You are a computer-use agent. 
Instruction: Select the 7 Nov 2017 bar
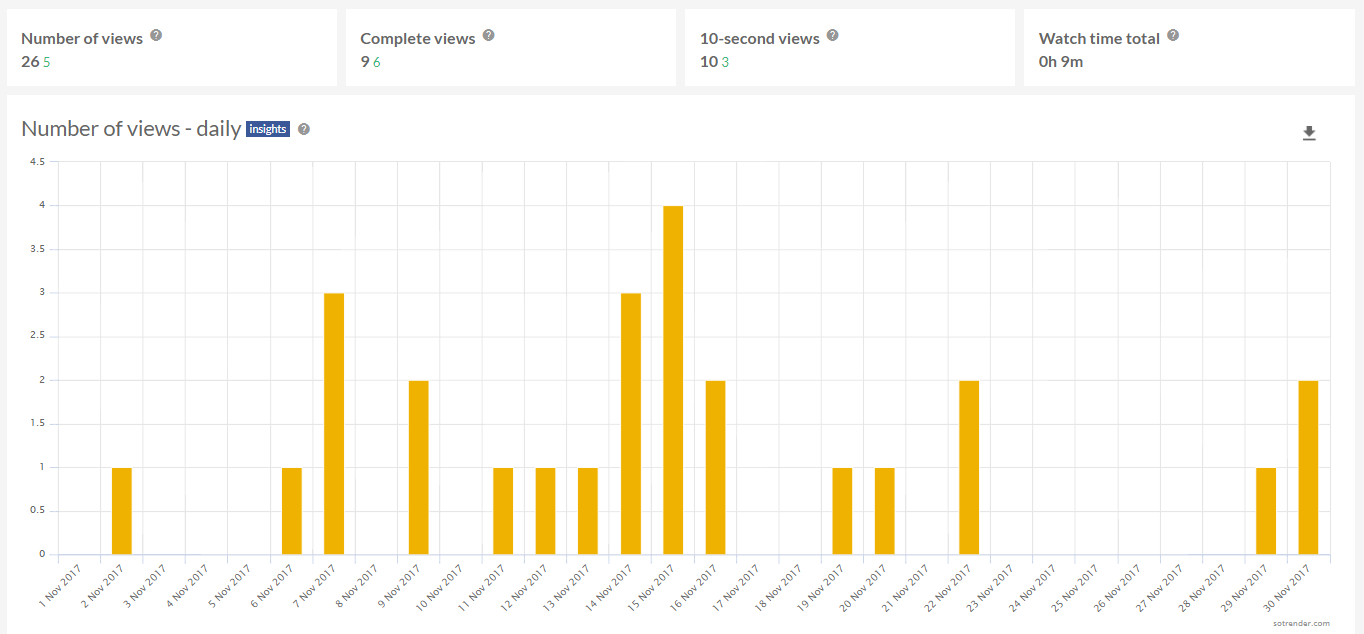(334, 423)
